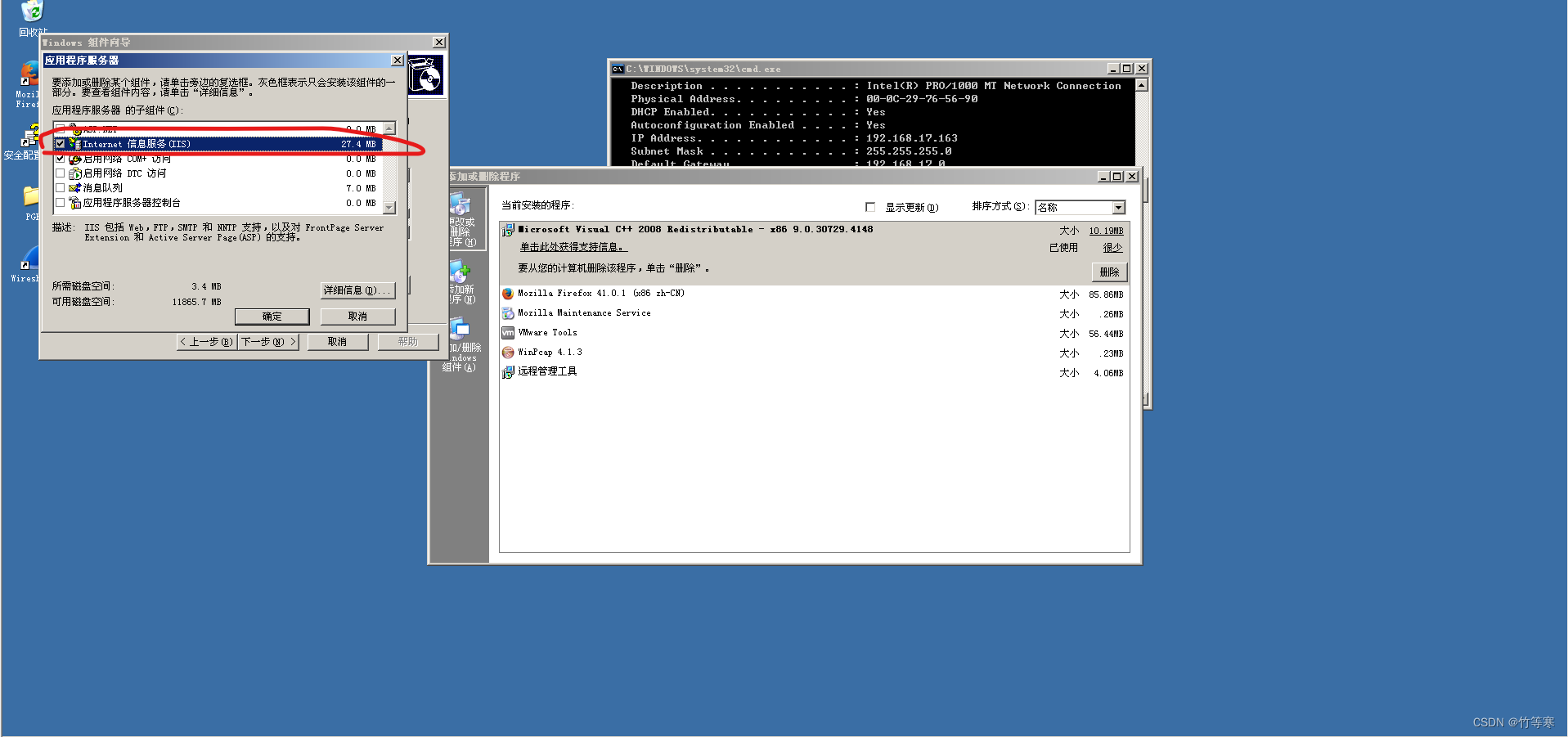Select the Mozilla Maintenance Service list row
This screenshot has height=737, width=1568.
(814, 313)
